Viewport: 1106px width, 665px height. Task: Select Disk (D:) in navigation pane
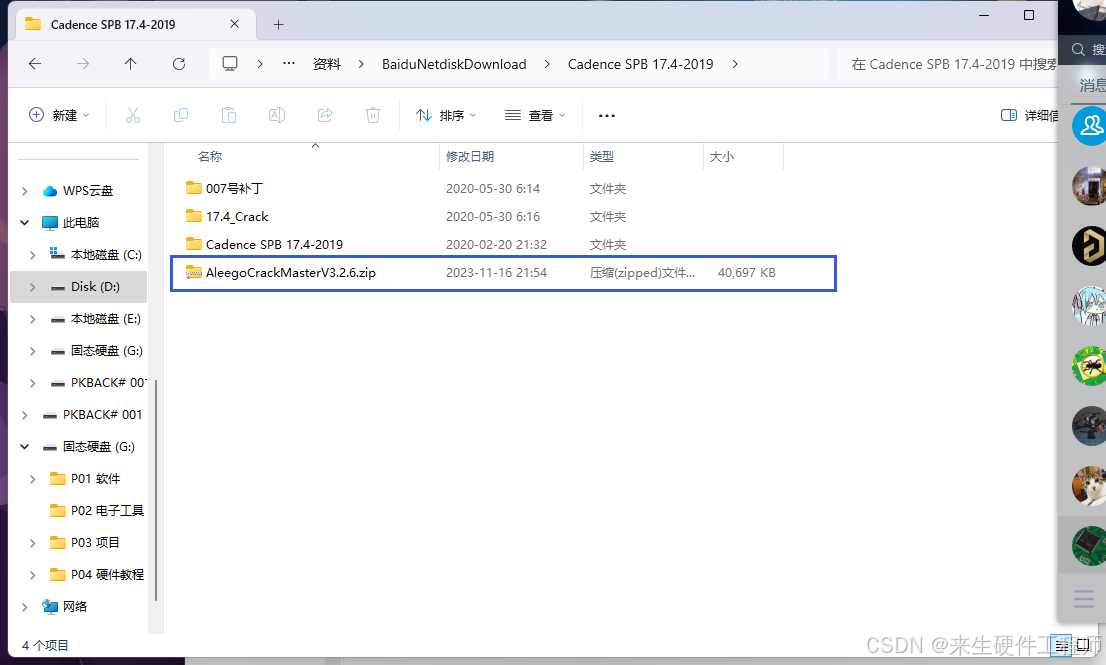(x=95, y=287)
